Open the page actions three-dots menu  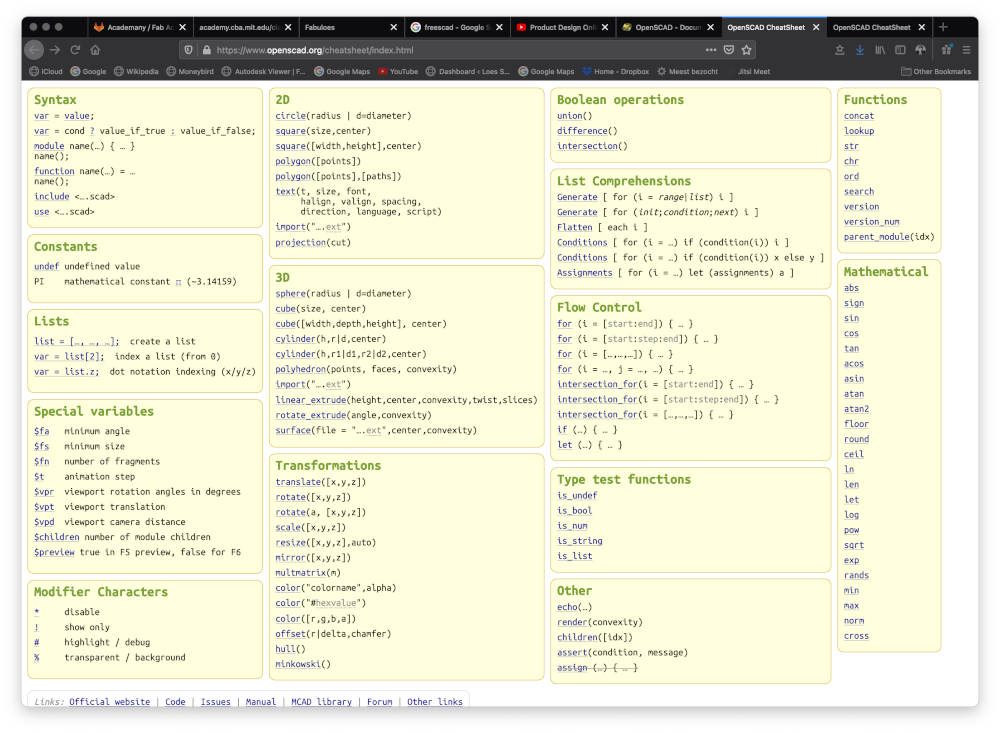click(710, 50)
